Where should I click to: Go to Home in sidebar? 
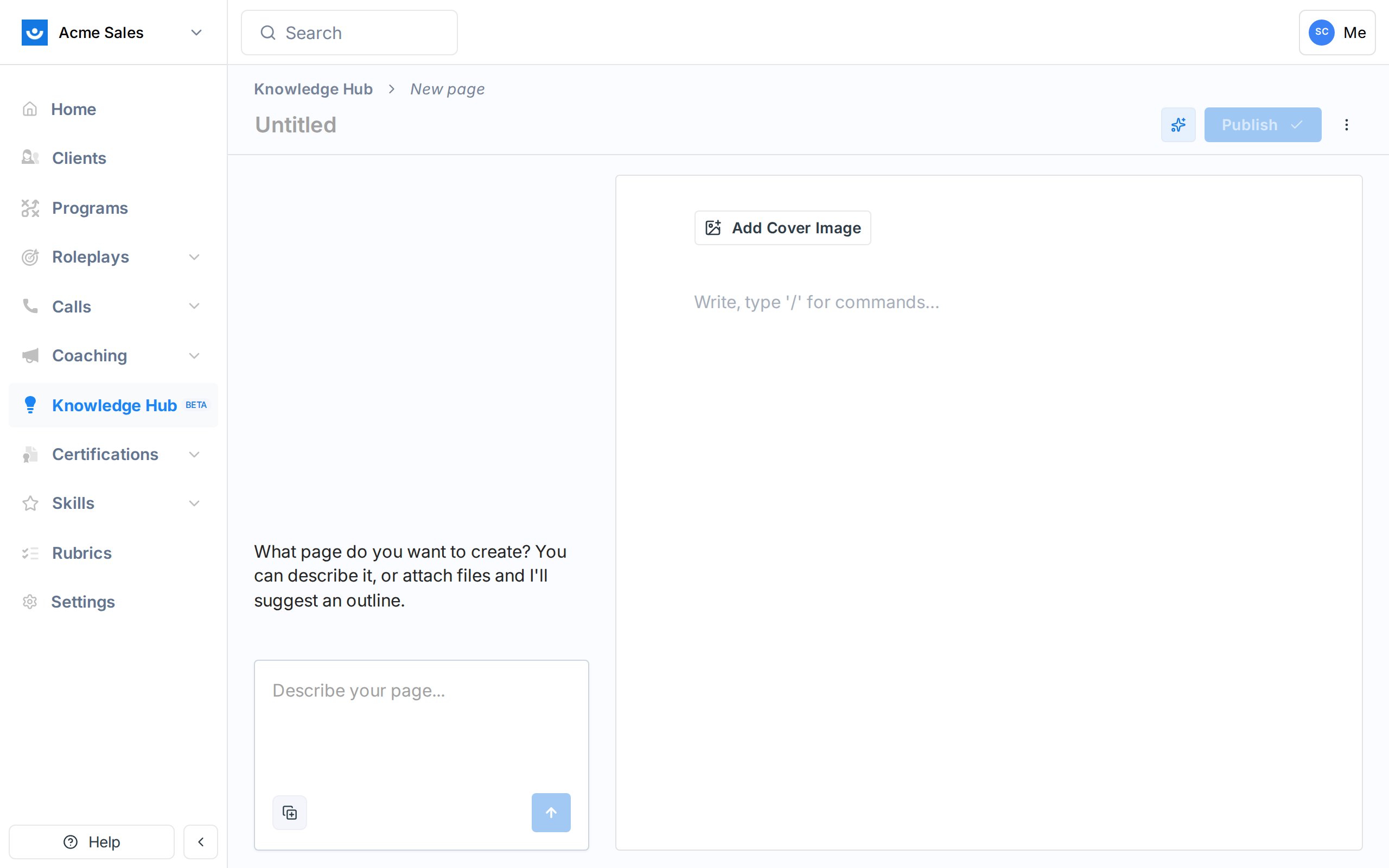[x=113, y=109]
